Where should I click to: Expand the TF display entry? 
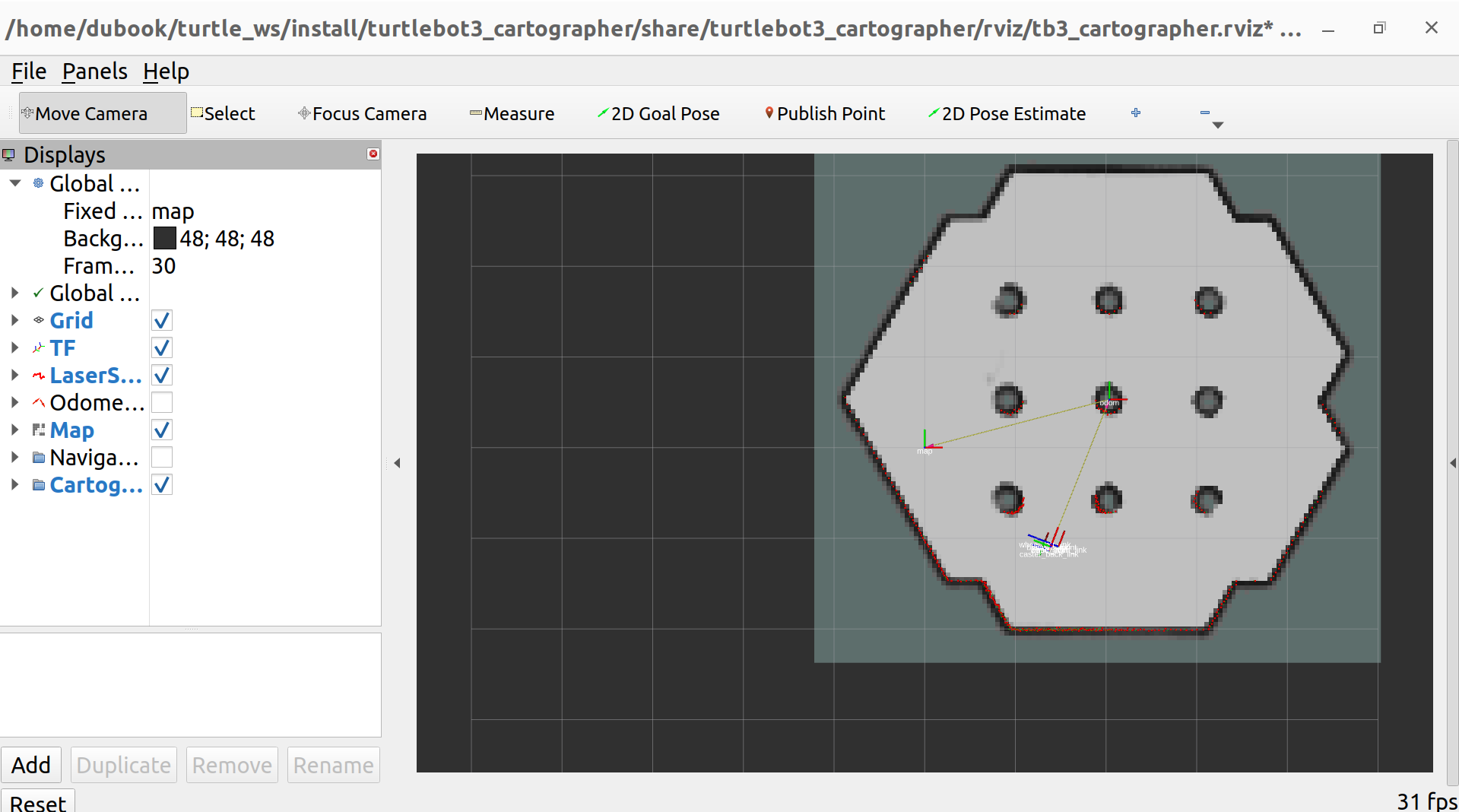(15, 347)
